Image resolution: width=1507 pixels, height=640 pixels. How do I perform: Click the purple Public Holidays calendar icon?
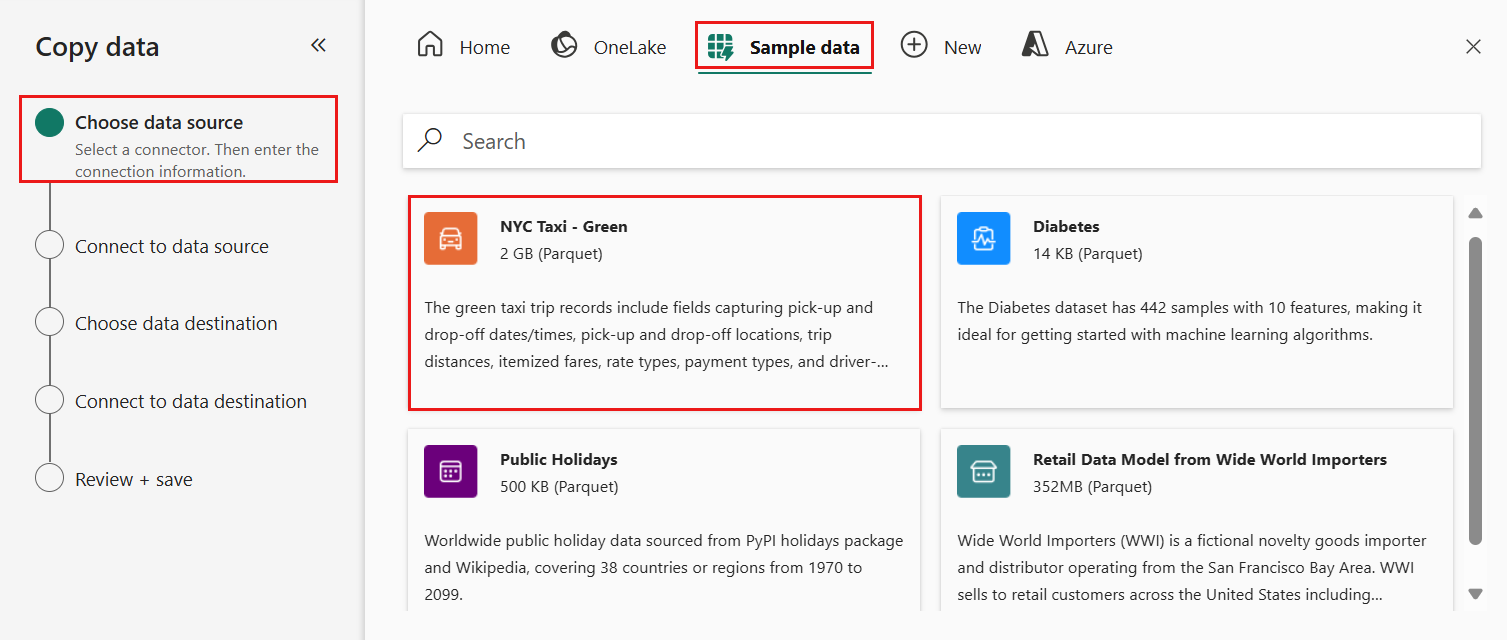tap(450, 471)
